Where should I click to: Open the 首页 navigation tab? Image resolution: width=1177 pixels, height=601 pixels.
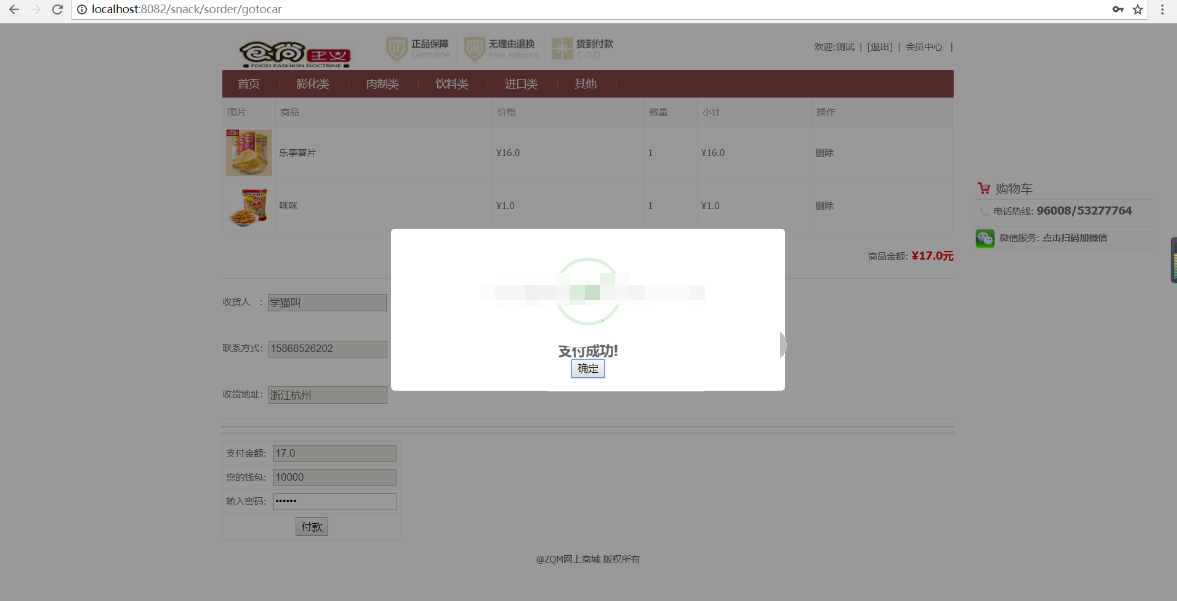pyautogui.click(x=249, y=84)
